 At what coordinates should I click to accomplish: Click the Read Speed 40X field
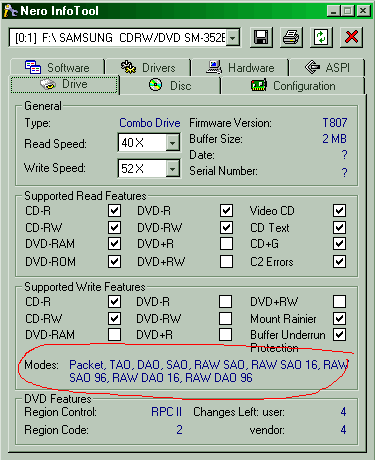pyautogui.click(x=142, y=143)
